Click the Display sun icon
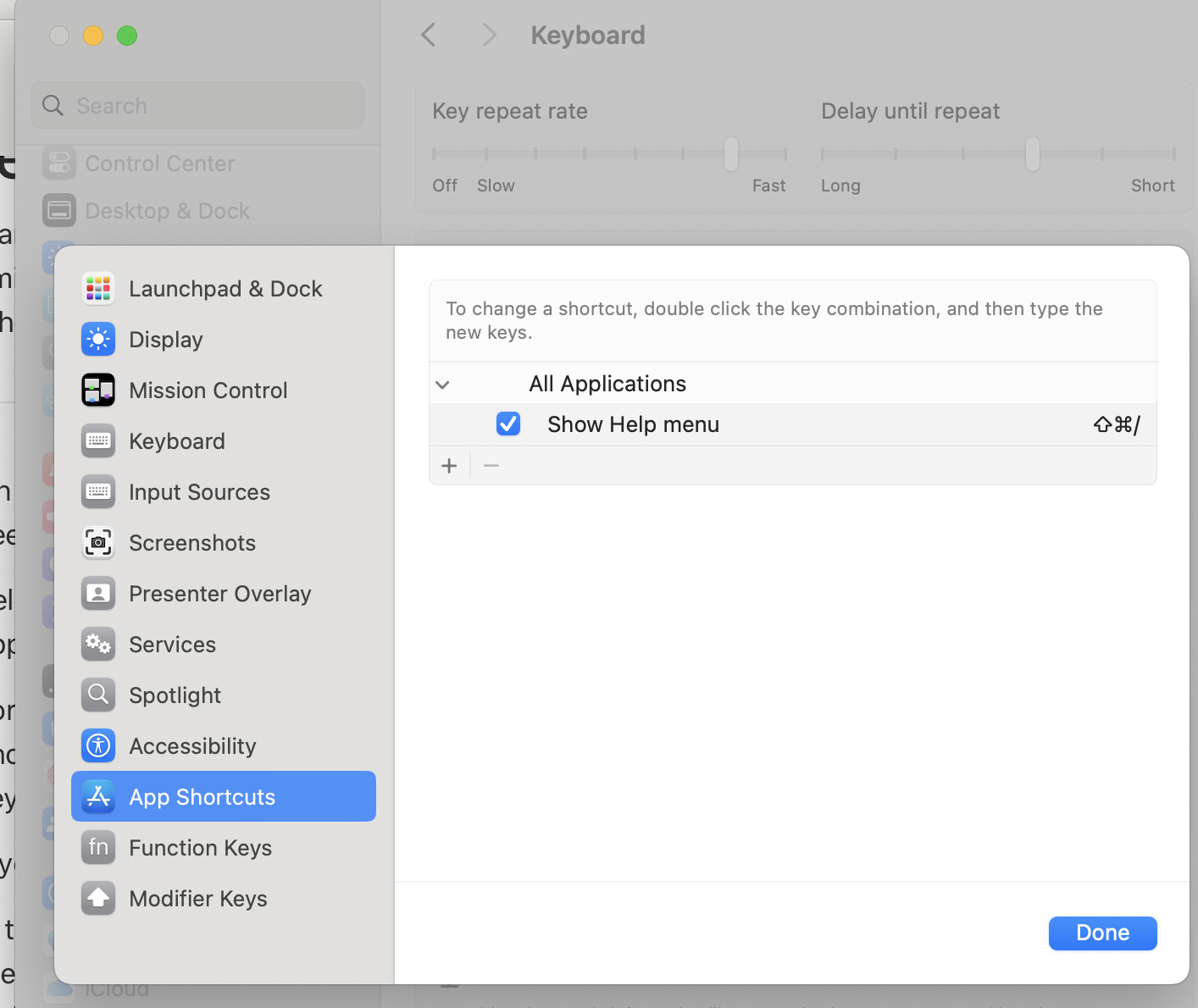The width and height of the screenshot is (1198, 1008). pyautogui.click(x=98, y=340)
